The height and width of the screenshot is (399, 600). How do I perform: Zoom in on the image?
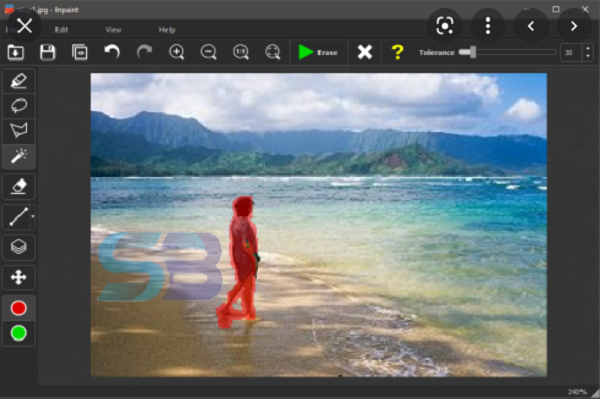(x=176, y=52)
